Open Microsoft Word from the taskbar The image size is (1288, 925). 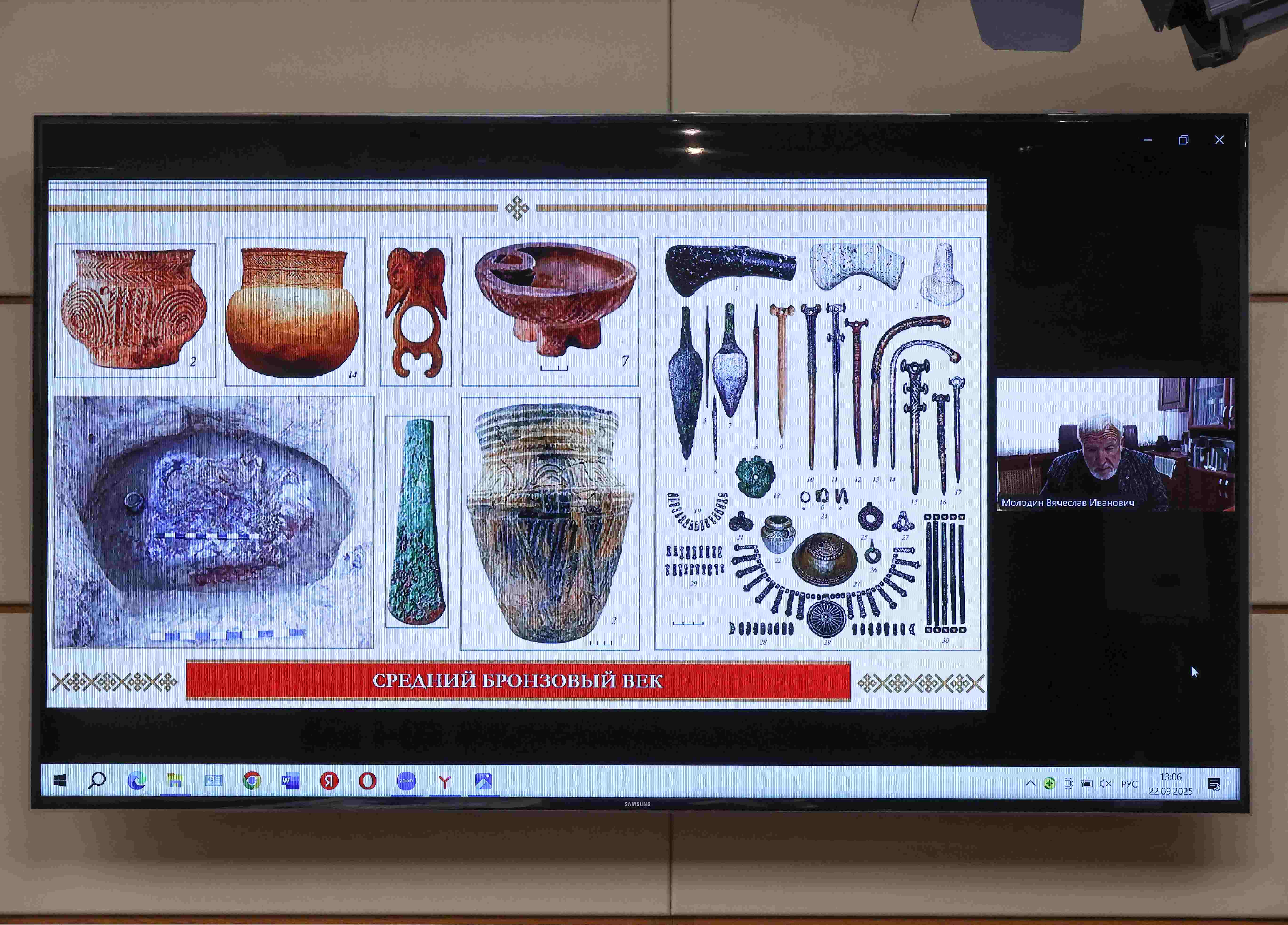(x=290, y=781)
